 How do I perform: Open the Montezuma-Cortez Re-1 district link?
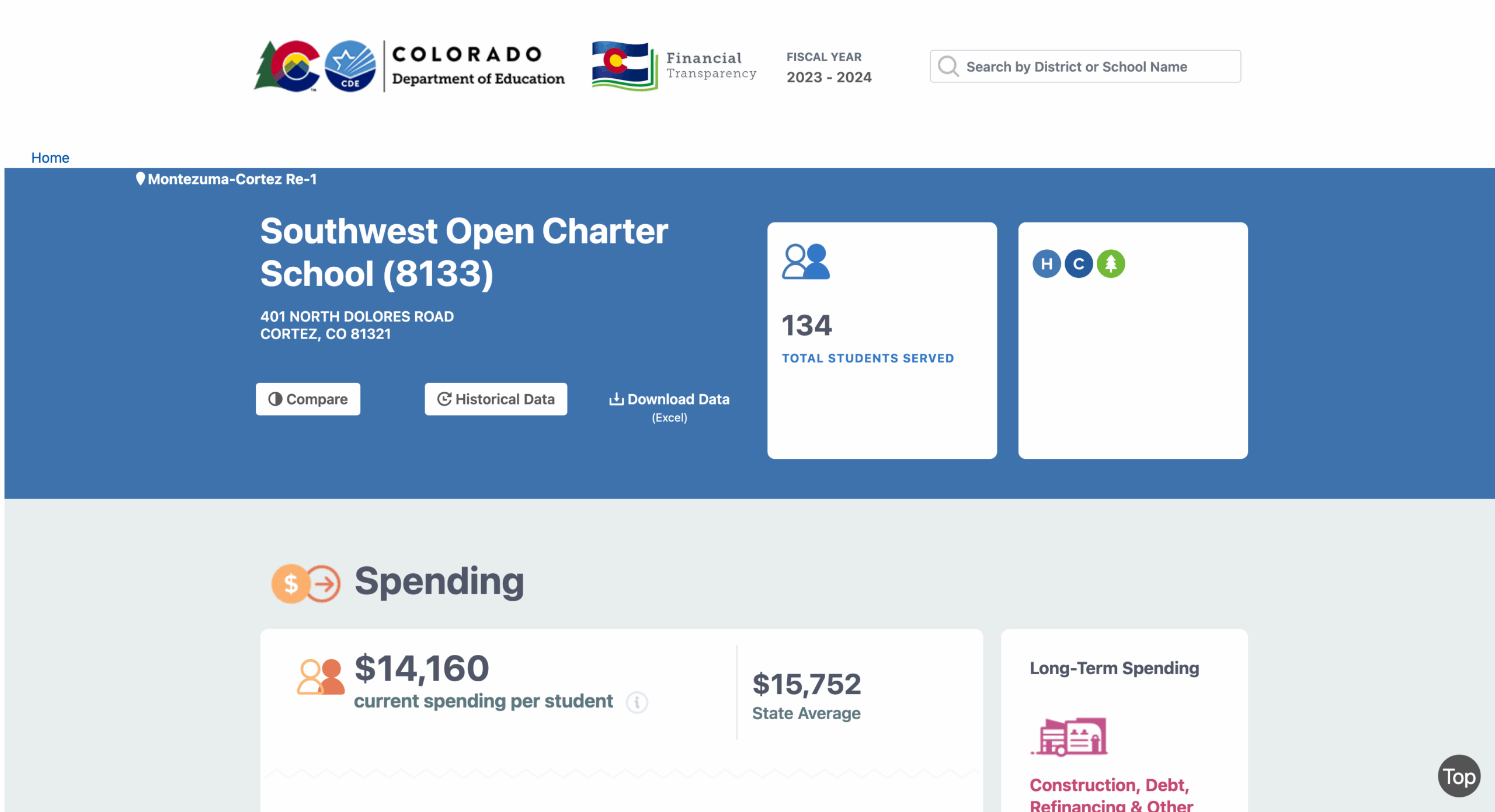[232, 179]
